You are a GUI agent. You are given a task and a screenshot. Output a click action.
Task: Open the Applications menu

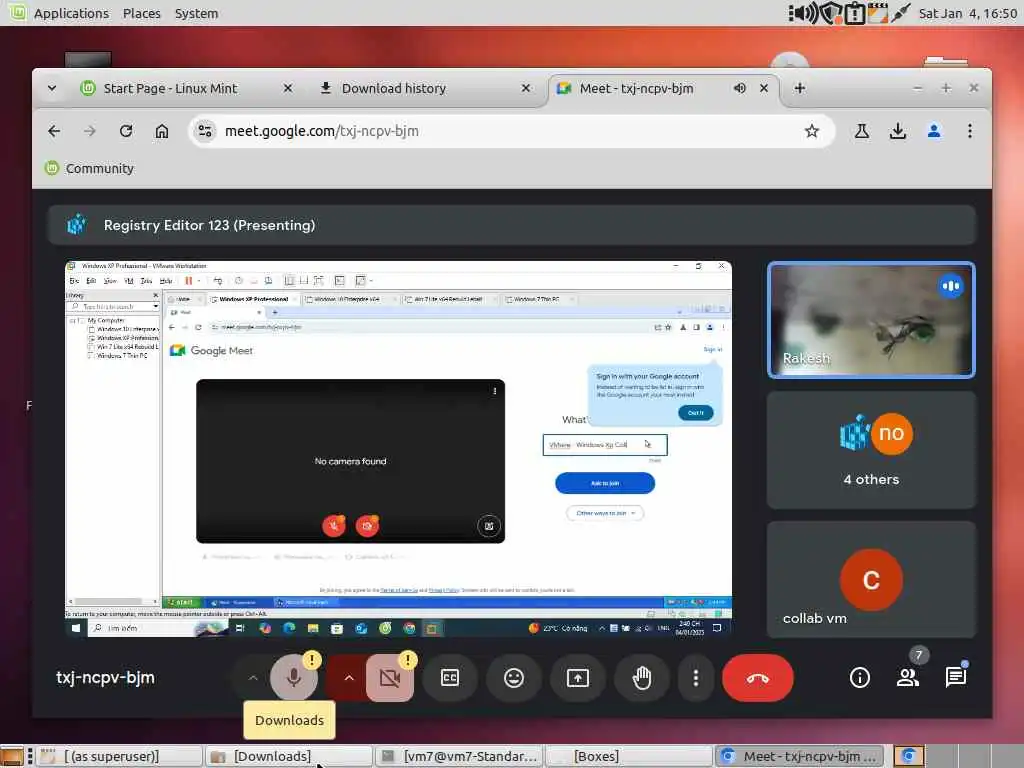pos(71,13)
